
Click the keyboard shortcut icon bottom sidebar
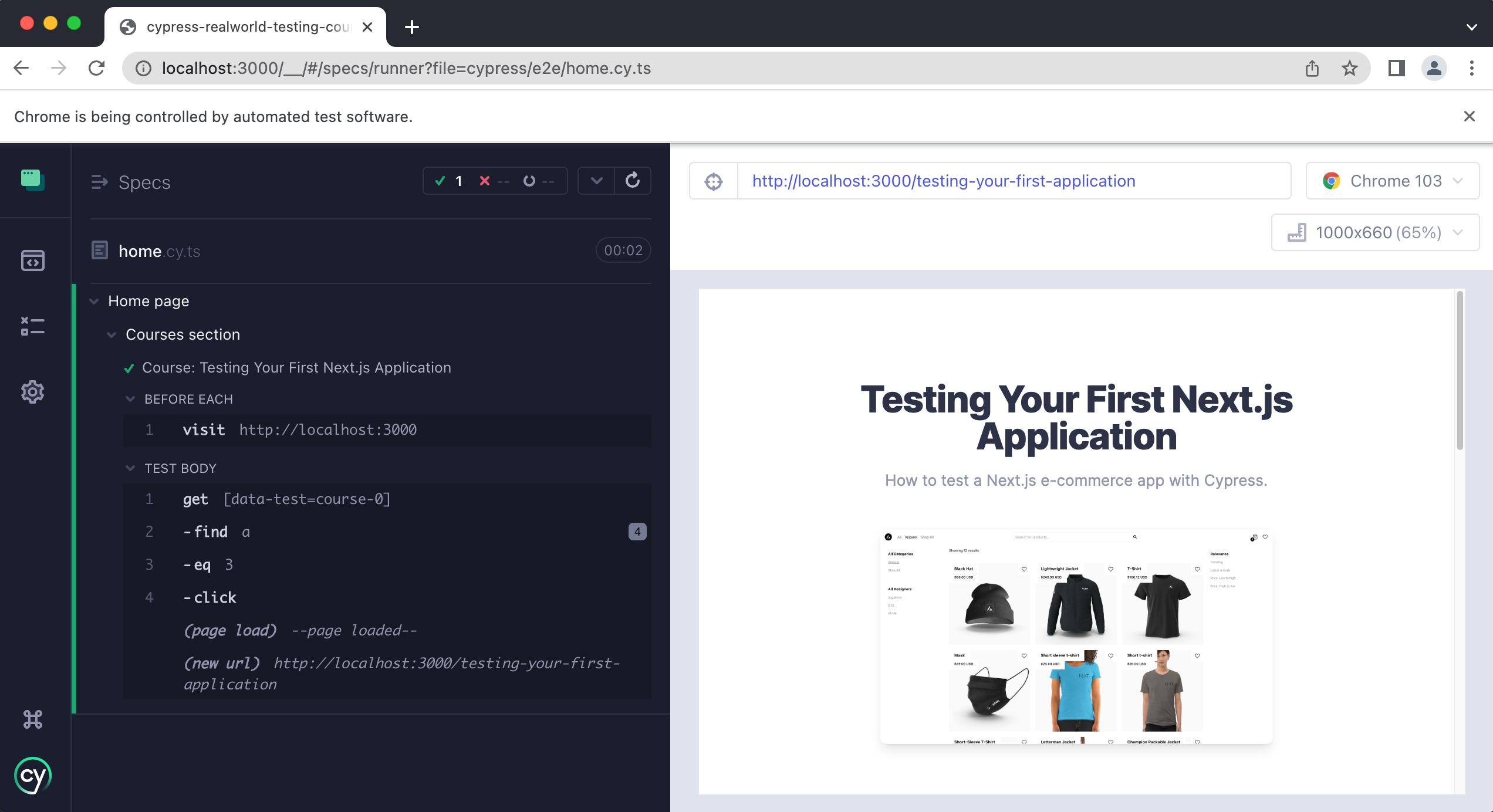[32, 718]
